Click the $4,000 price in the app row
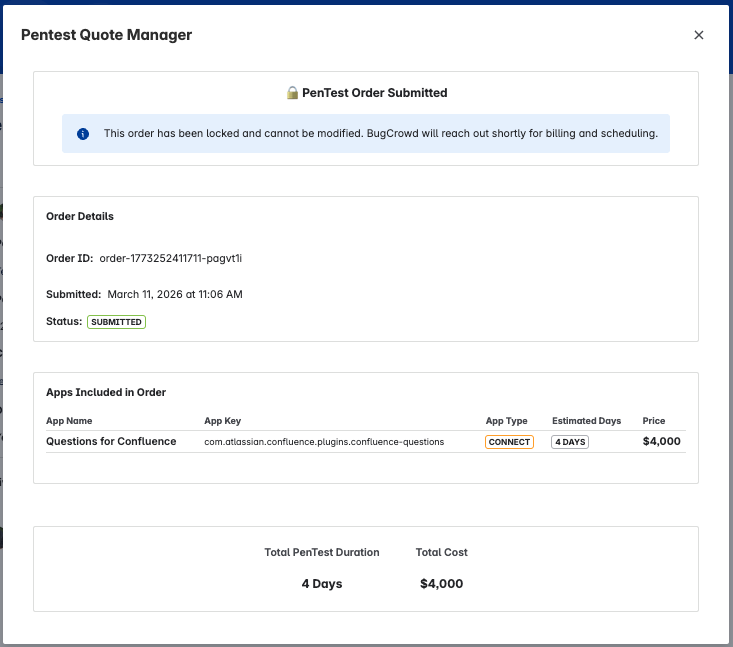This screenshot has height=647, width=733. [x=661, y=441]
